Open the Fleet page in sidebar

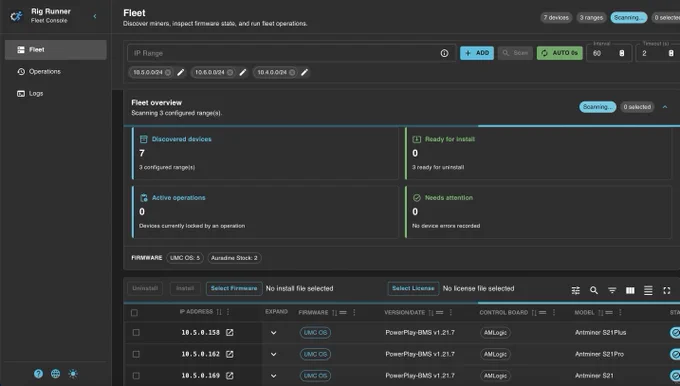[56, 50]
